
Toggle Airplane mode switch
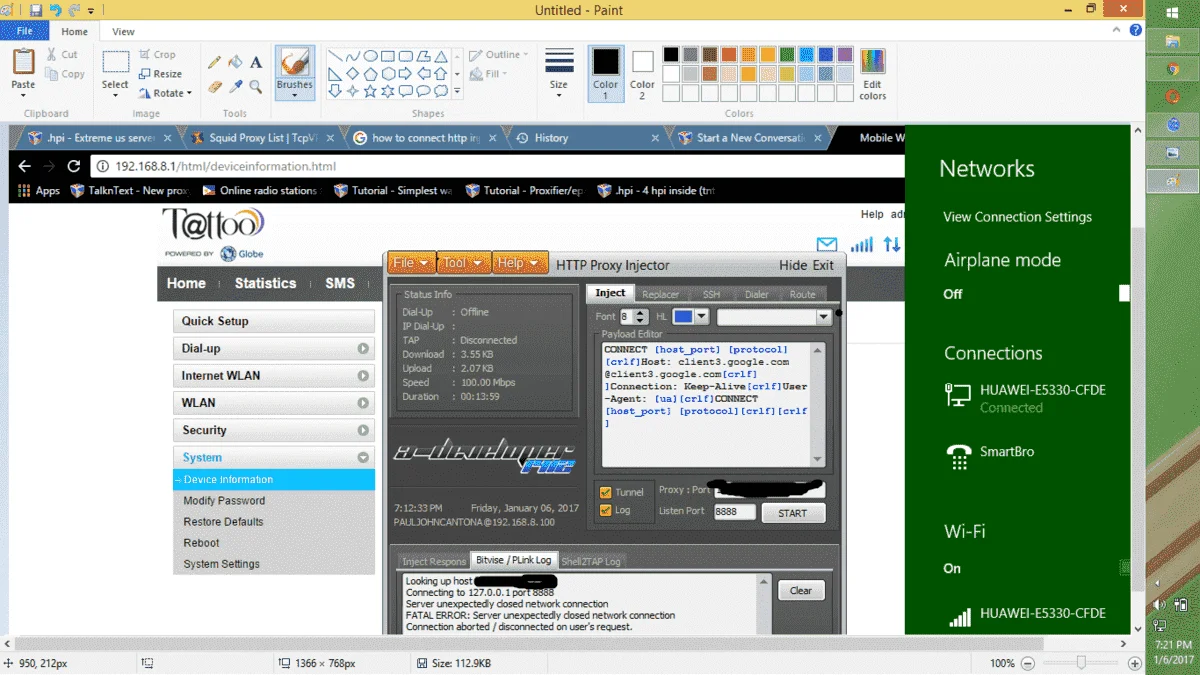coord(1123,293)
